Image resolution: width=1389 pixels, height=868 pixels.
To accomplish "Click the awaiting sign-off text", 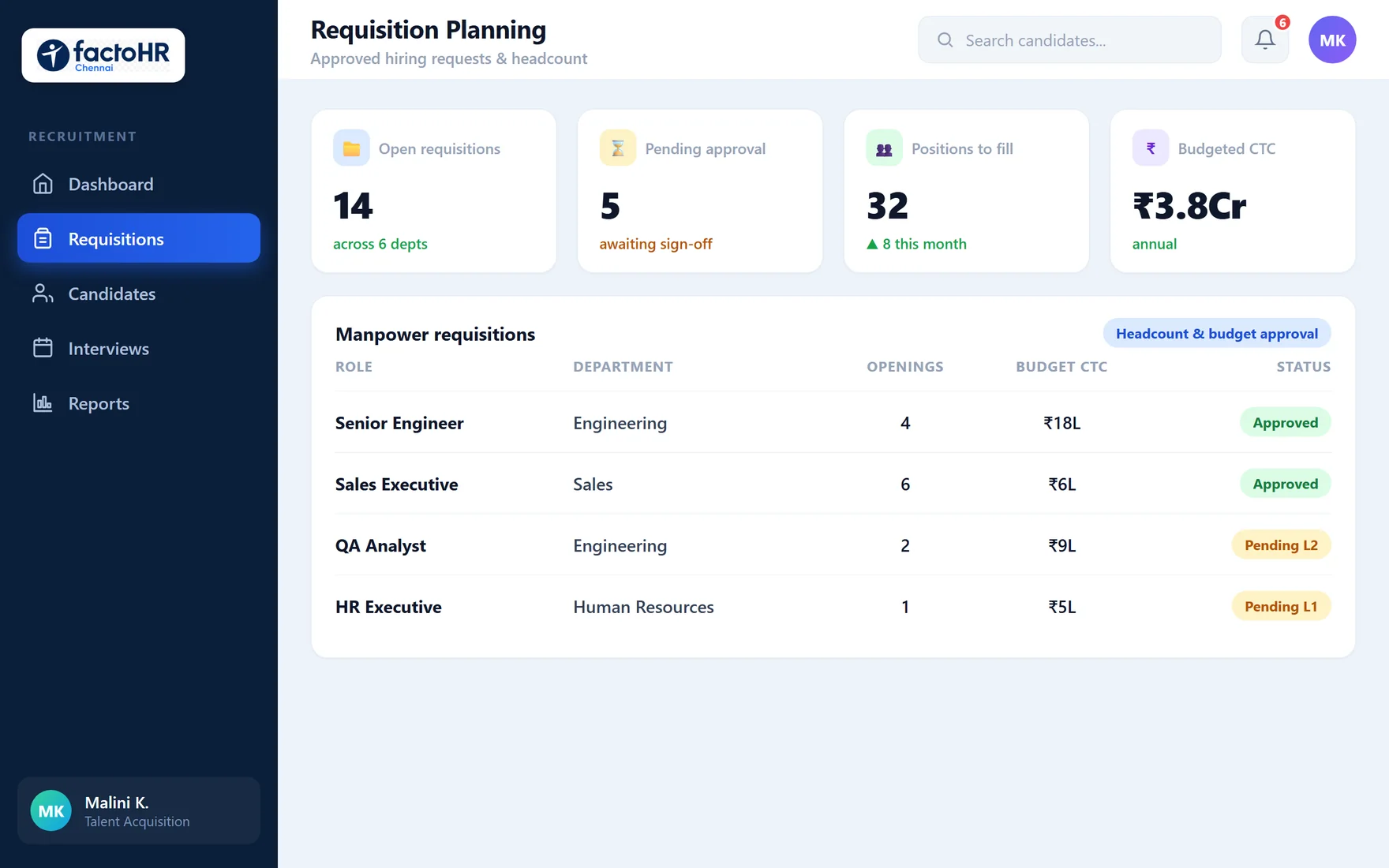I will pos(656,245).
